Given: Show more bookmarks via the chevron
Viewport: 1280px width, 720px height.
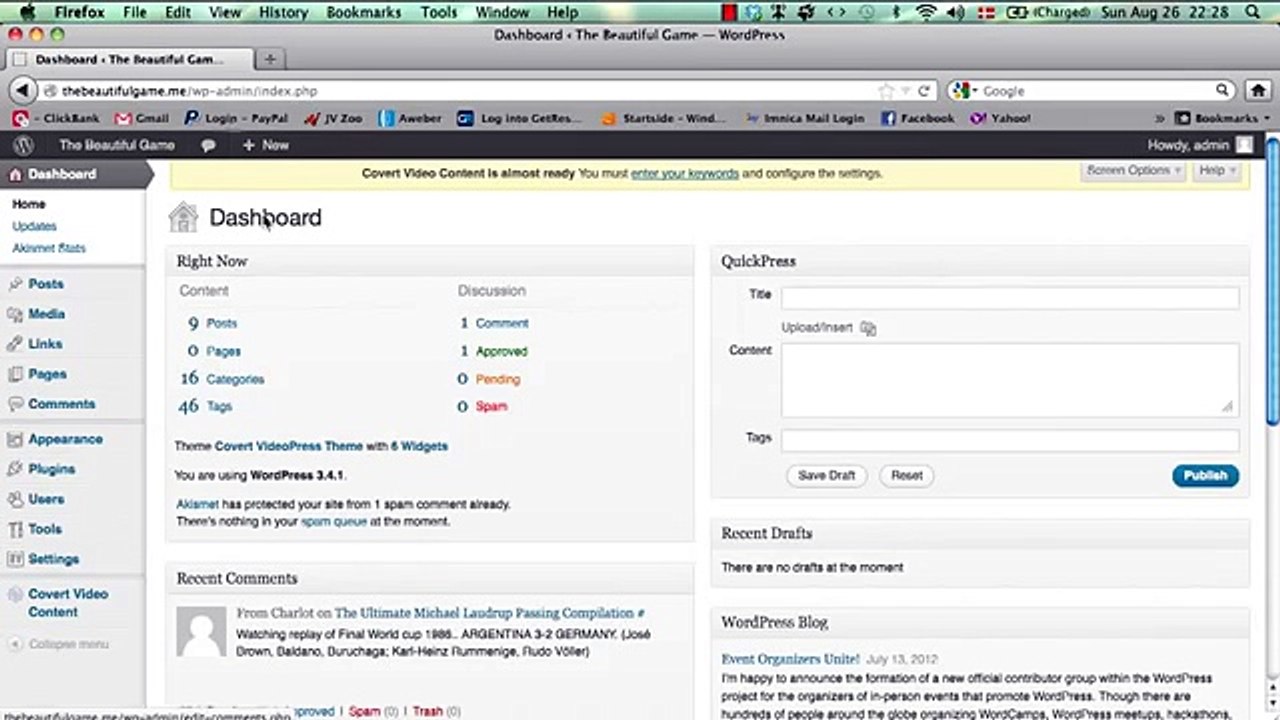Looking at the screenshot, I should click(1160, 118).
